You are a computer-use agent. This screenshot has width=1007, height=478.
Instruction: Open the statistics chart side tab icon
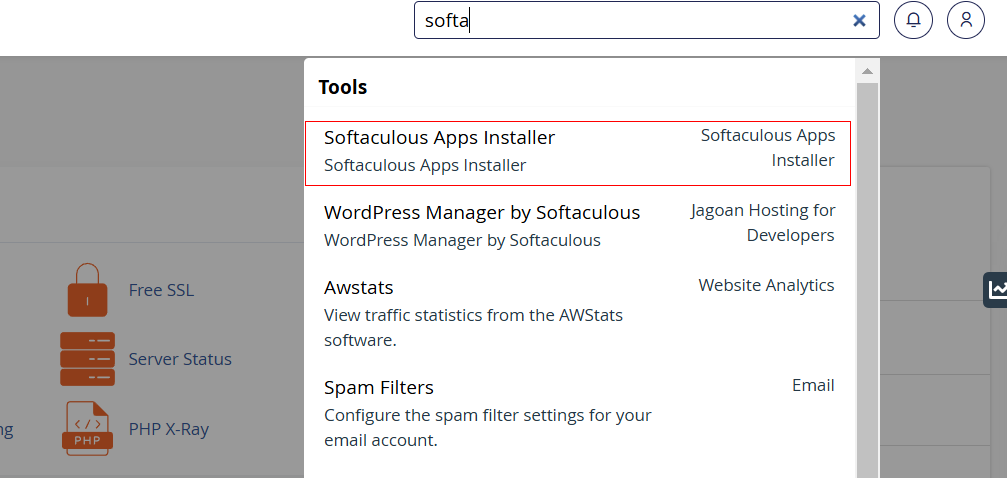996,290
